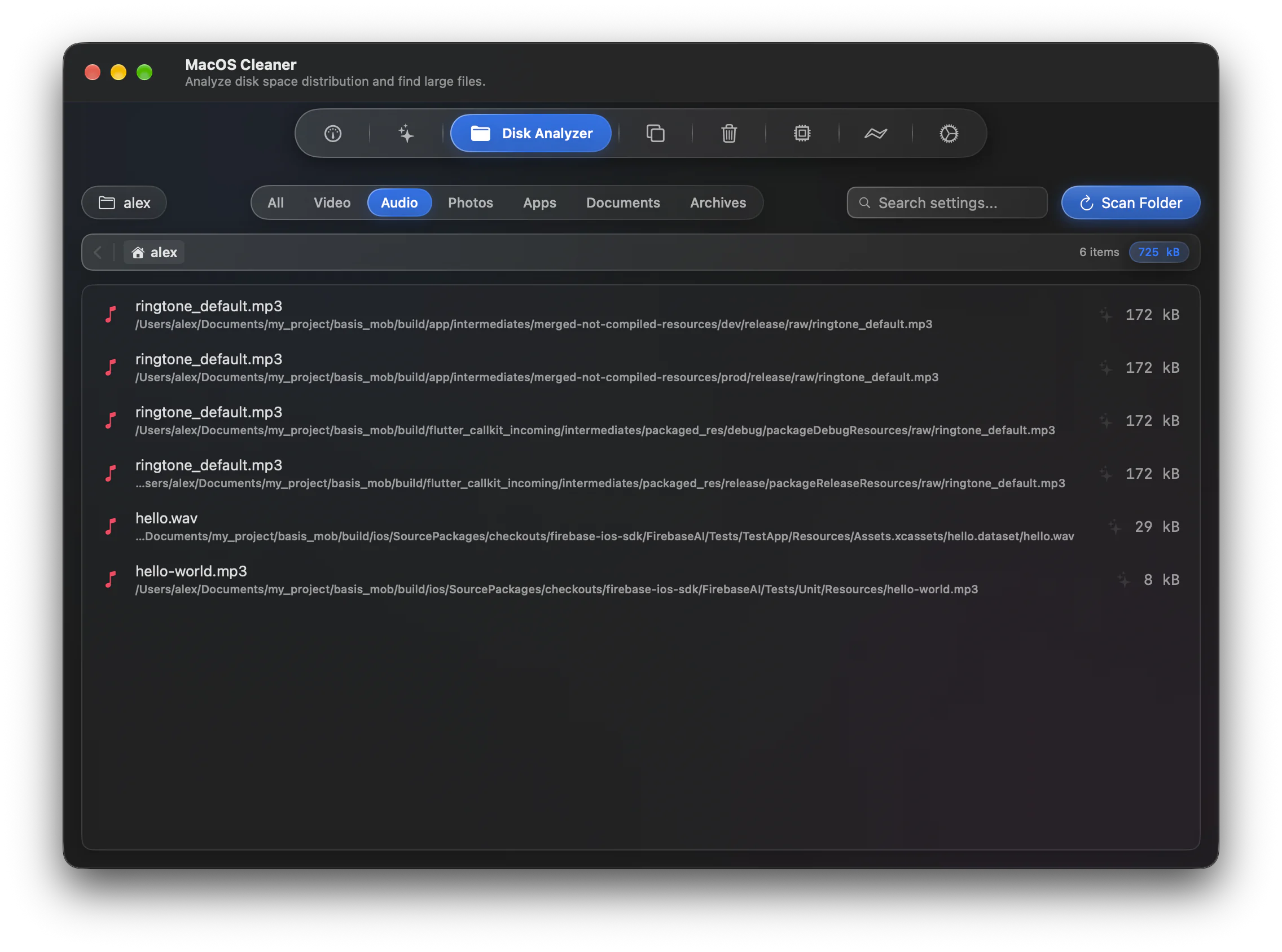Image resolution: width=1282 pixels, height=952 pixels.
Task: Click the sparkle icon on hello-world.mp3 row
Action: (x=1124, y=580)
